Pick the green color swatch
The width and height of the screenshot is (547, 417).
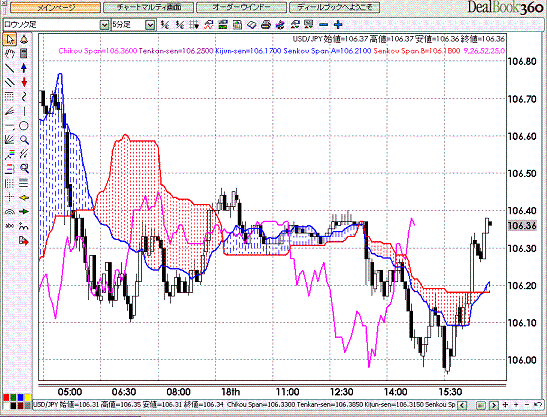[x=13, y=398]
